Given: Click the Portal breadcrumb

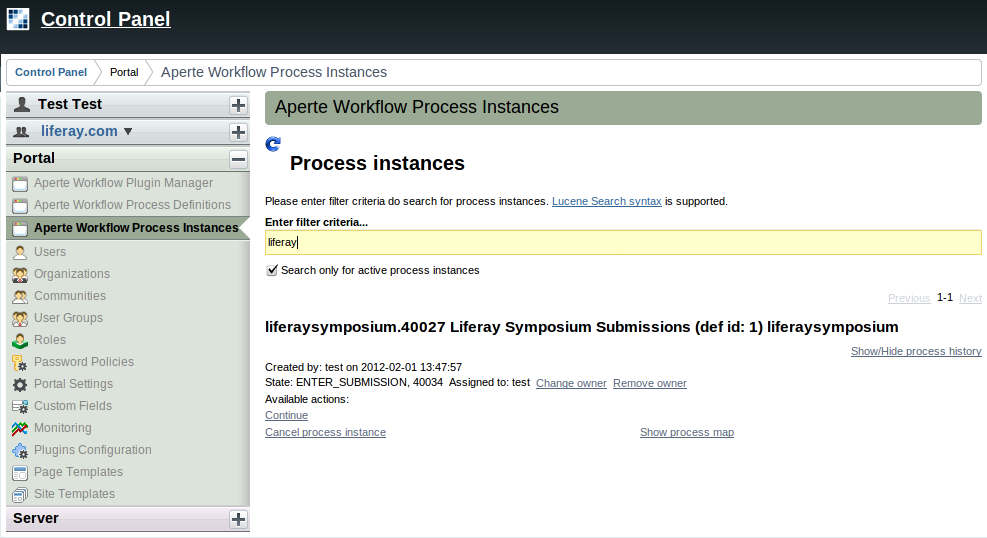Looking at the screenshot, I should 124,72.
